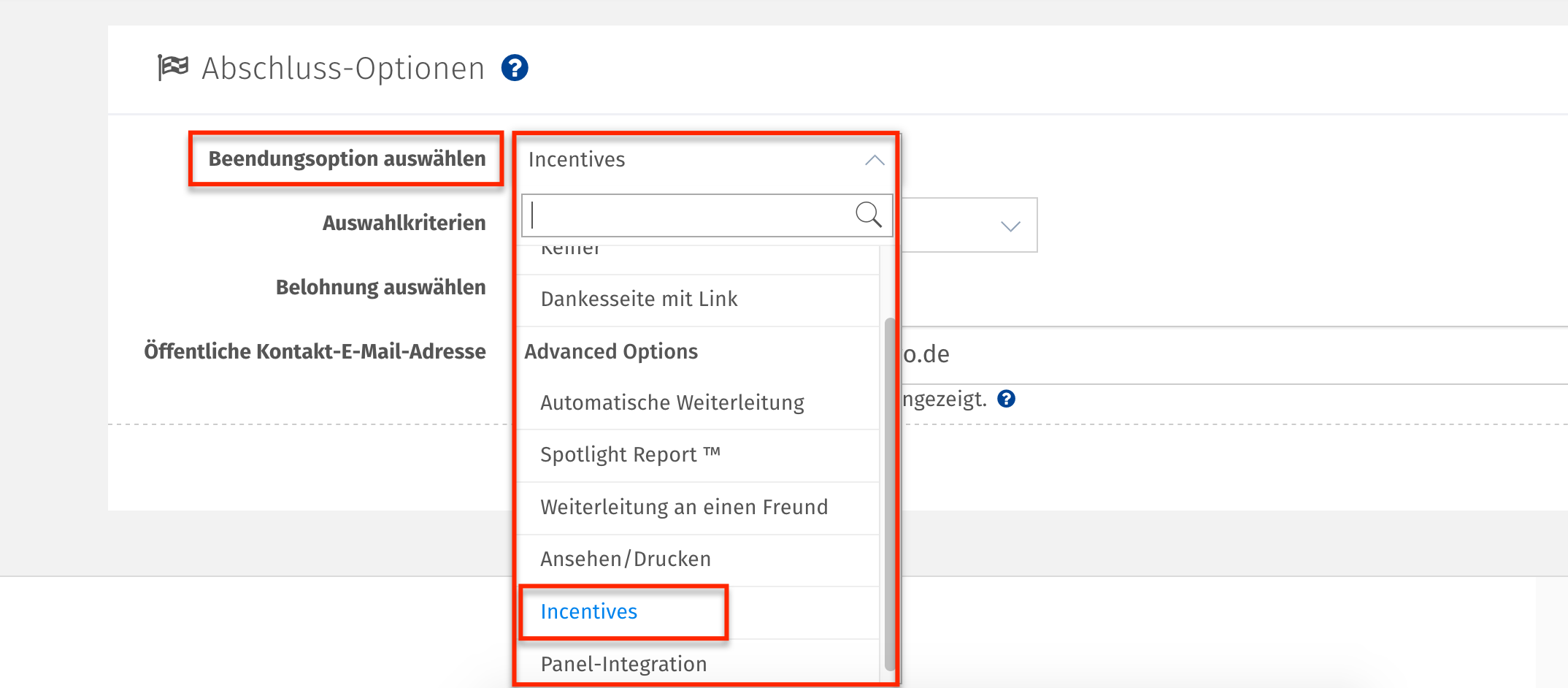Image resolution: width=1568 pixels, height=688 pixels.
Task: Expand the Auswahlkriterien dropdown arrow
Action: (x=1010, y=226)
